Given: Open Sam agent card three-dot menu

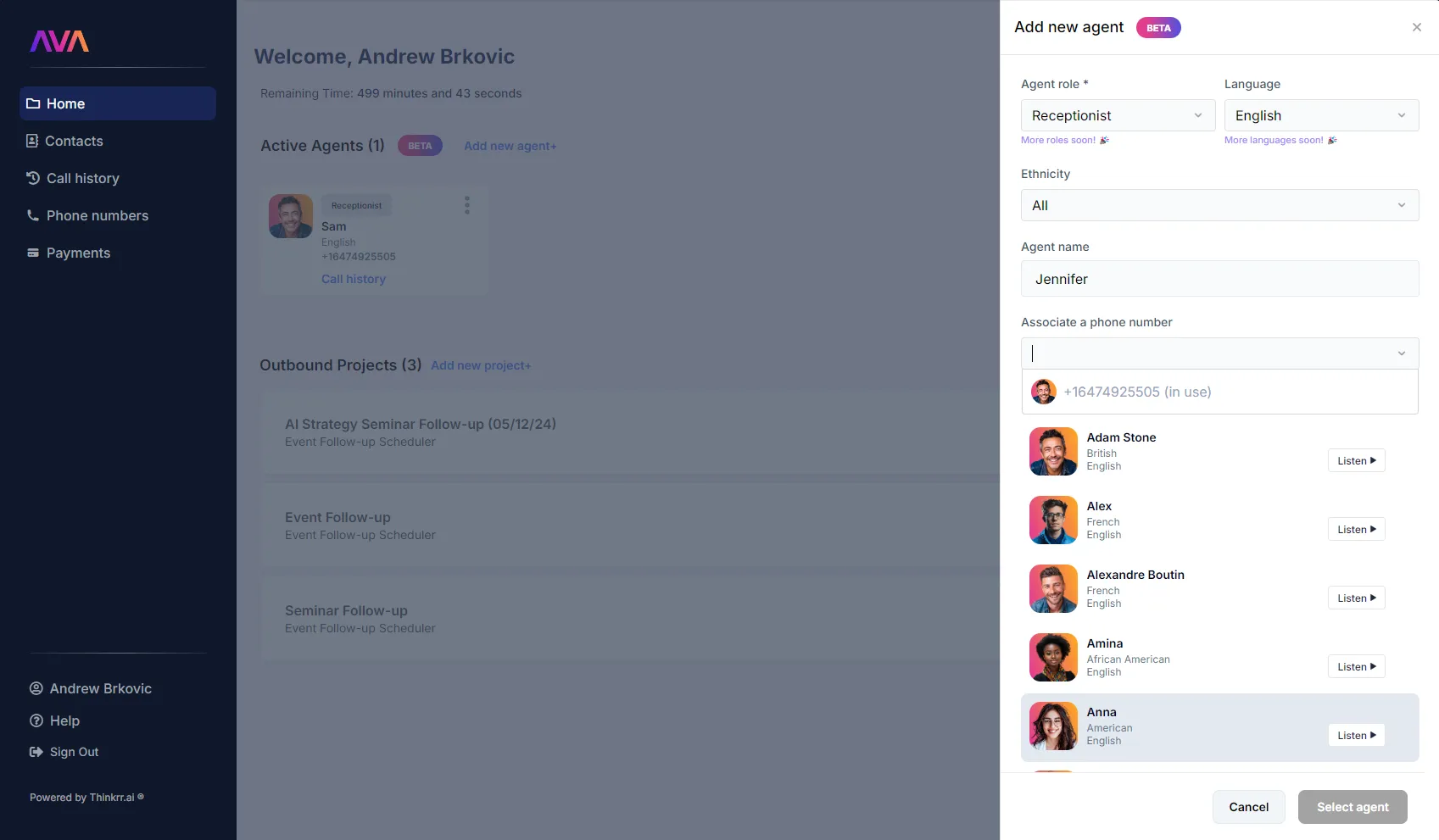Looking at the screenshot, I should (x=467, y=205).
